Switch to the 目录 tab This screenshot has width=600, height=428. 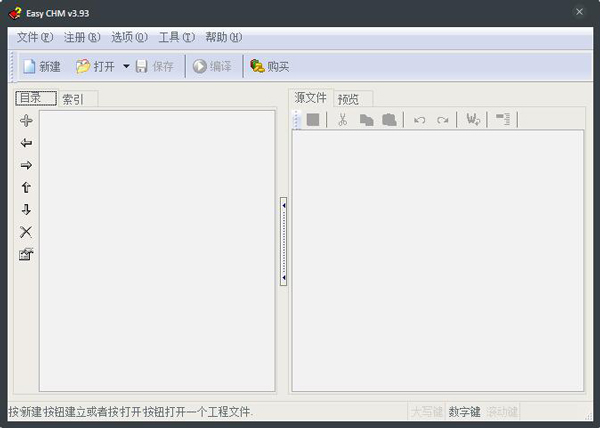(36, 98)
